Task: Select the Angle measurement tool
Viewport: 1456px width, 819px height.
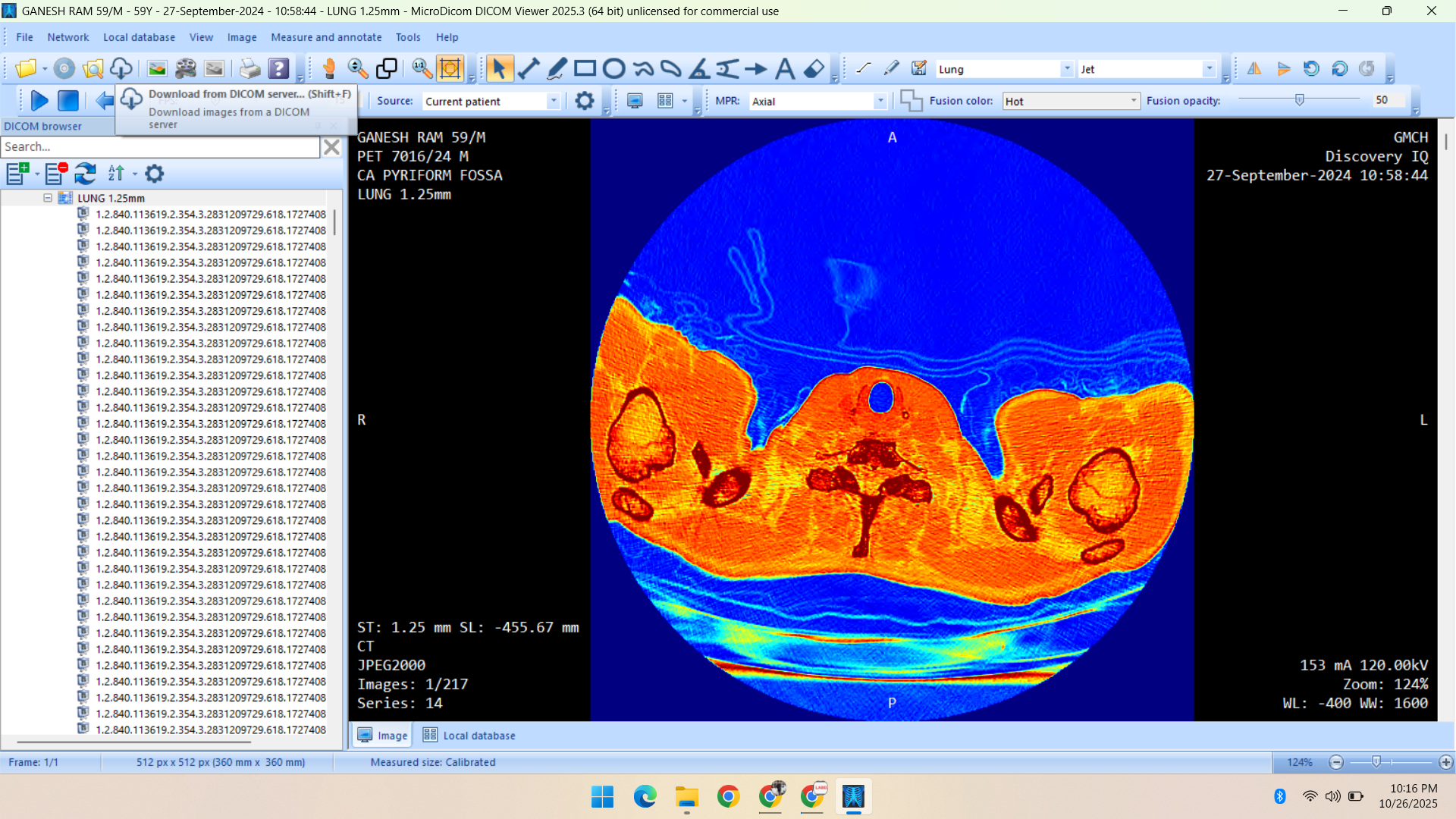Action: click(699, 69)
